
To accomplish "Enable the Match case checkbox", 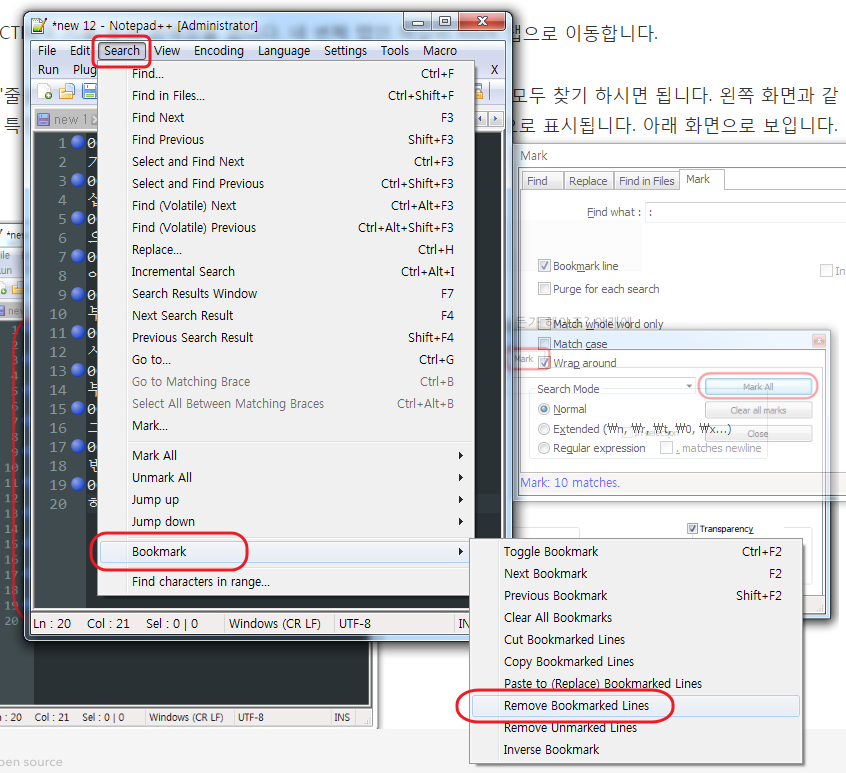I will coord(544,344).
